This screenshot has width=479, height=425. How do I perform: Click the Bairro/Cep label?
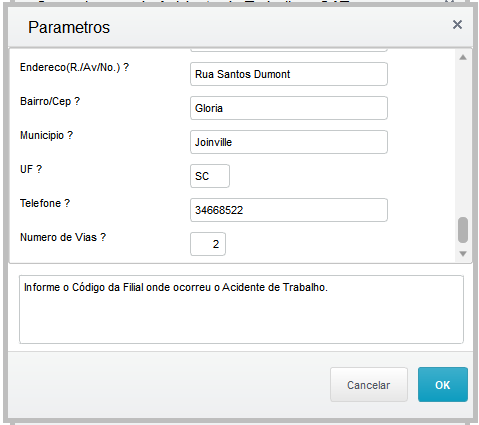coord(50,101)
